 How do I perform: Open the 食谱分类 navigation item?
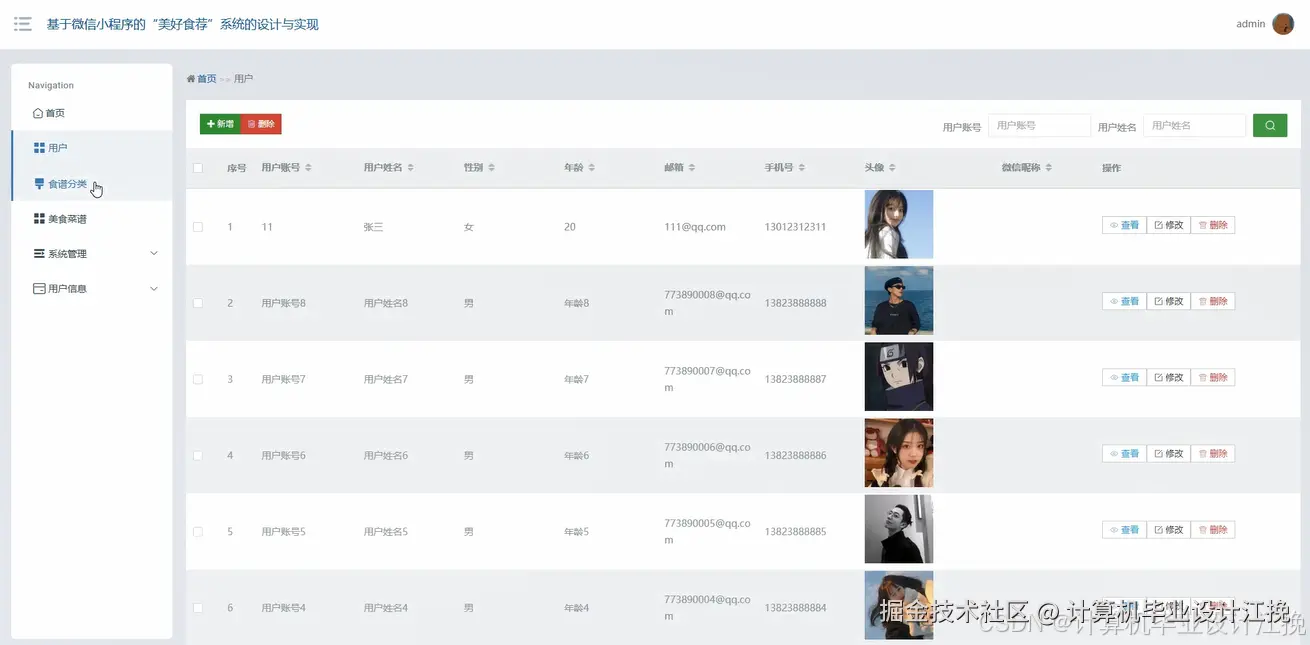pos(67,184)
